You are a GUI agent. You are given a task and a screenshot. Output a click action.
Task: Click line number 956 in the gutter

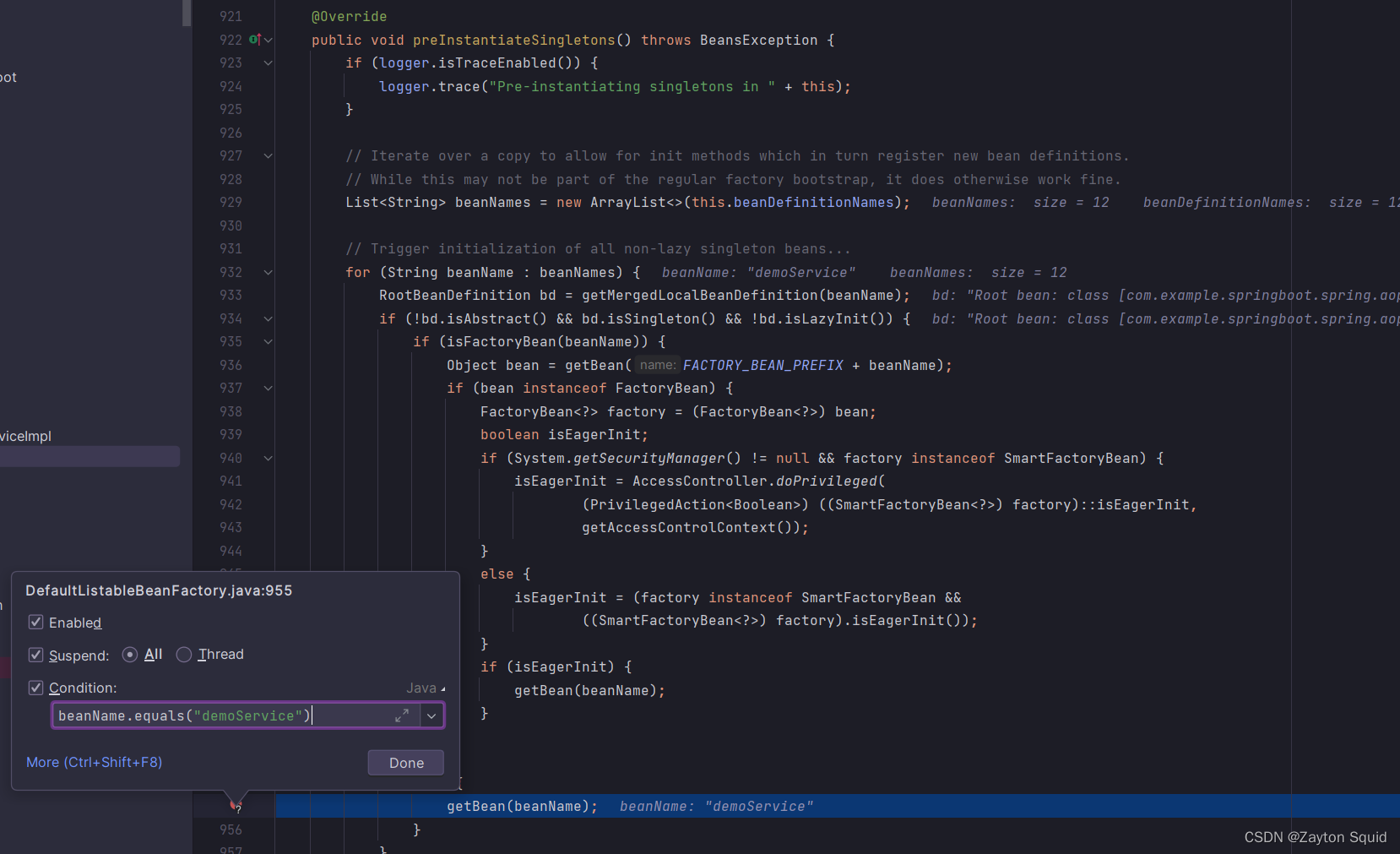[231, 830]
